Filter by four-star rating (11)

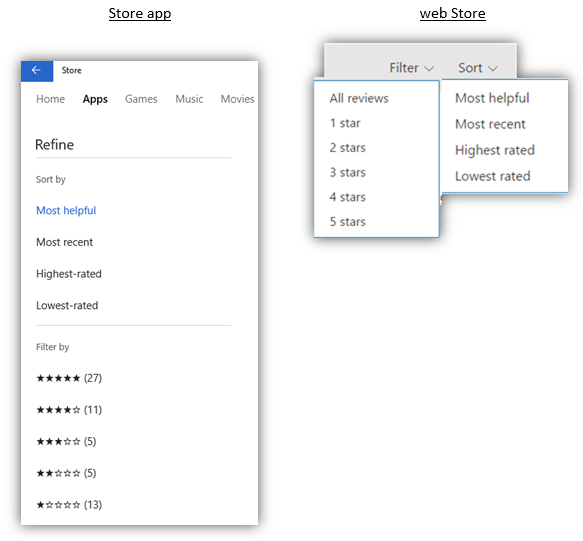pos(69,410)
